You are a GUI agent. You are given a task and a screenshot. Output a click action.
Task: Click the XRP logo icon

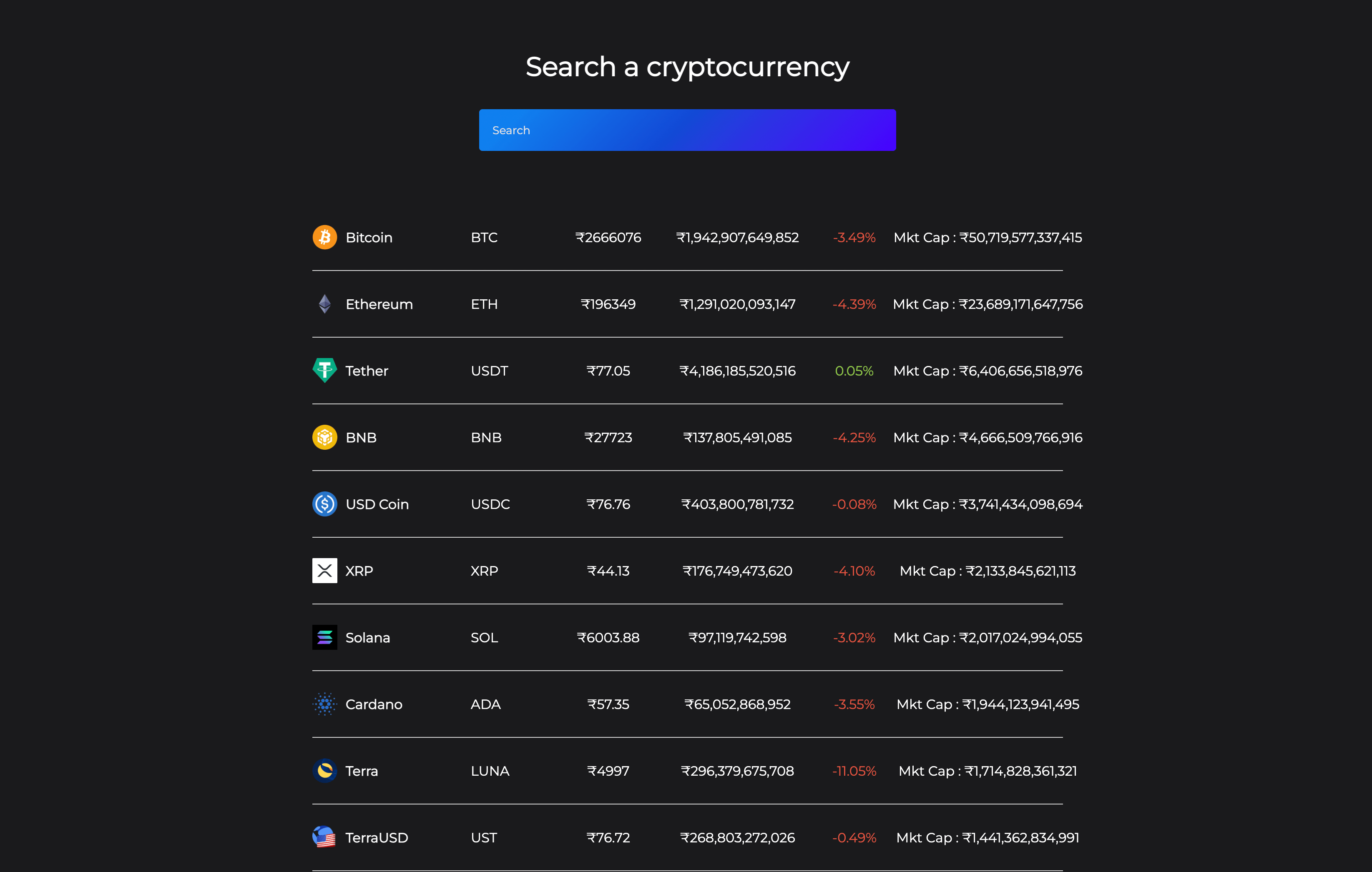tap(324, 571)
